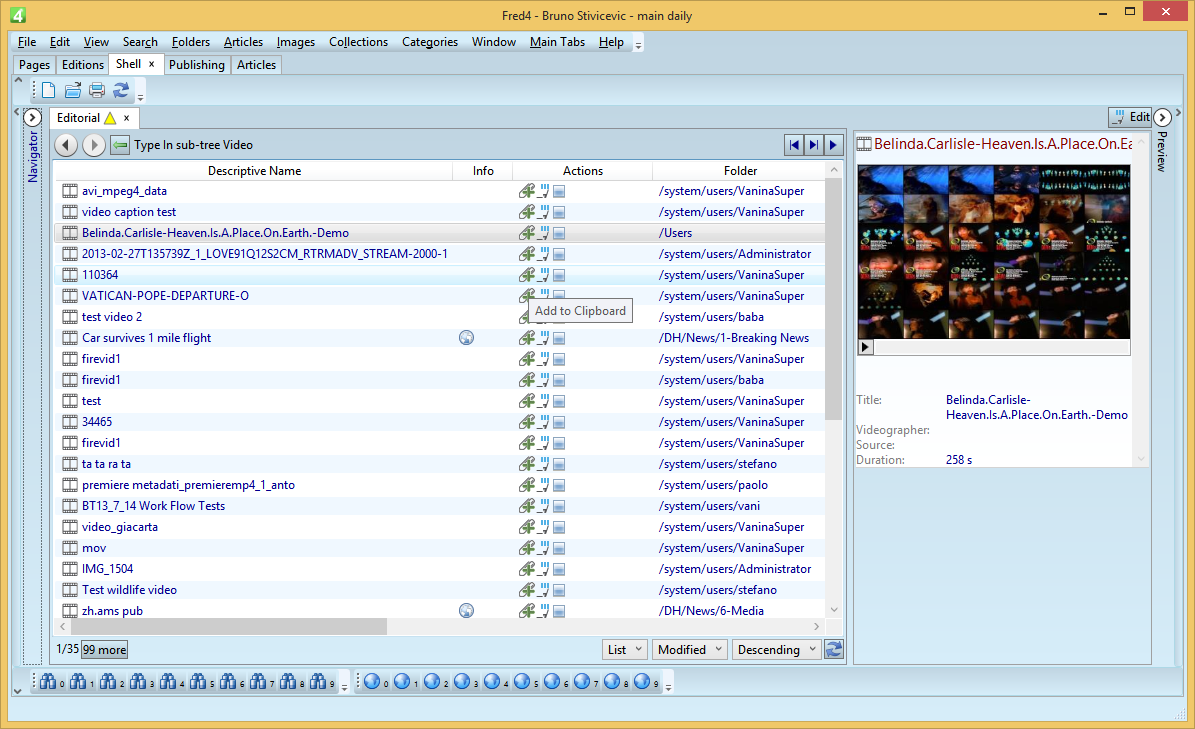Open the Main Tabs menu
Viewport: 1195px width, 729px height.
click(557, 42)
